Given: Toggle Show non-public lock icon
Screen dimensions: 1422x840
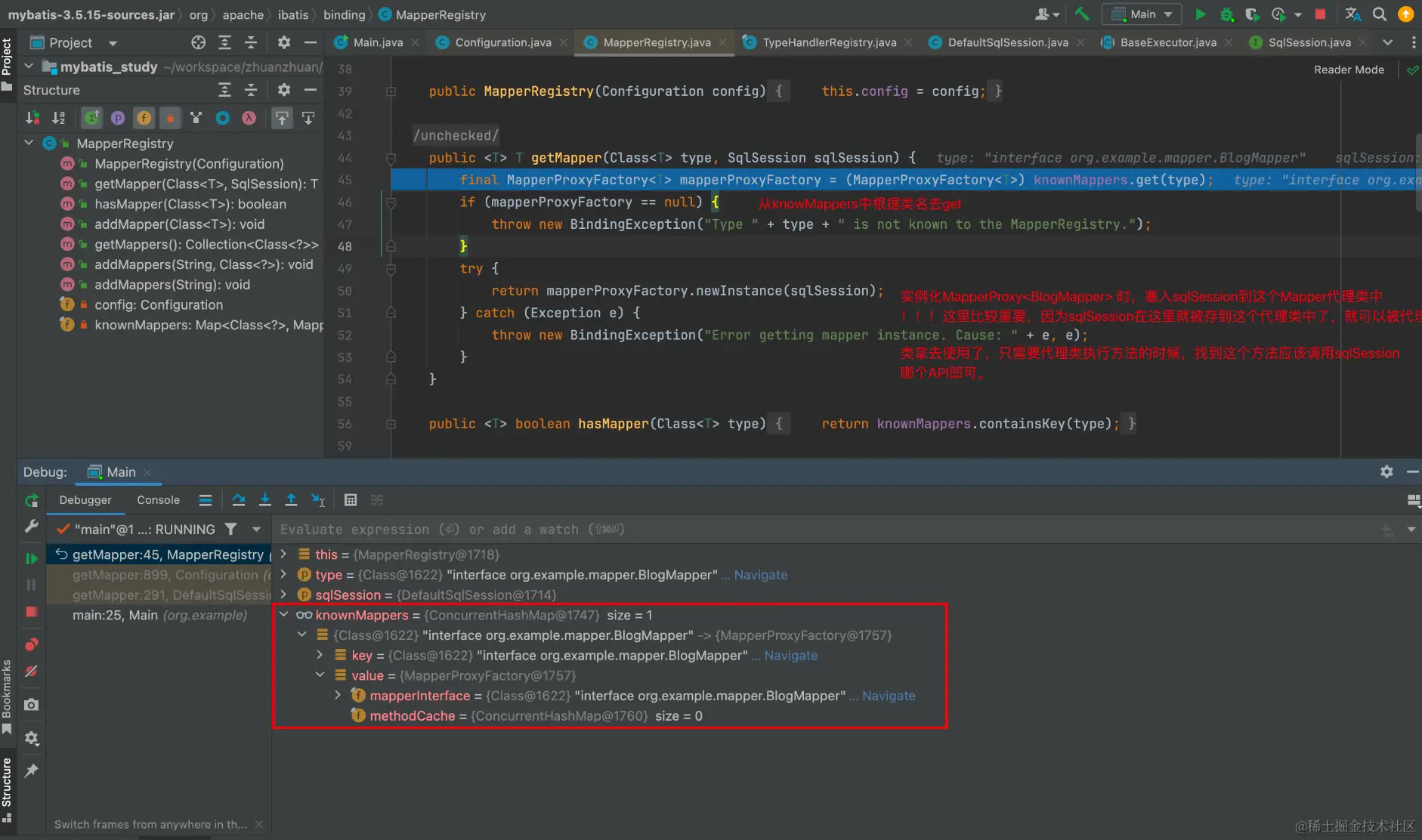Looking at the screenshot, I should (x=170, y=118).
